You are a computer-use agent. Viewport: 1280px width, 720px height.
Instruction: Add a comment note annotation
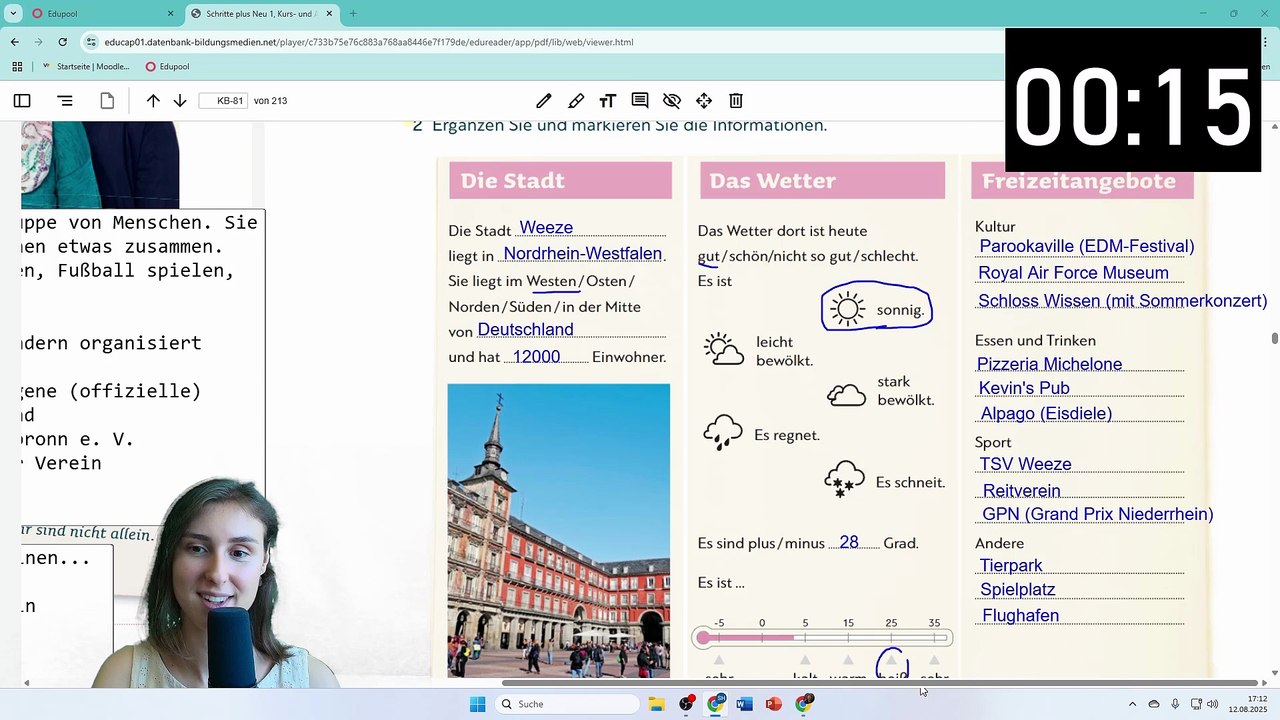click(640, 101)
